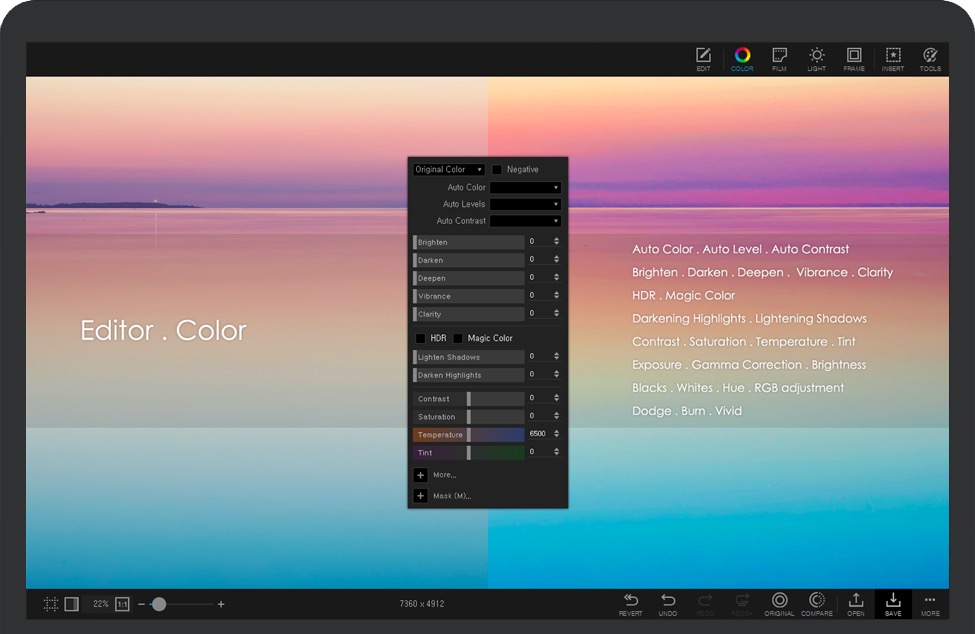Click the Save button
975x634 pixels.
[x=893, y=603]
